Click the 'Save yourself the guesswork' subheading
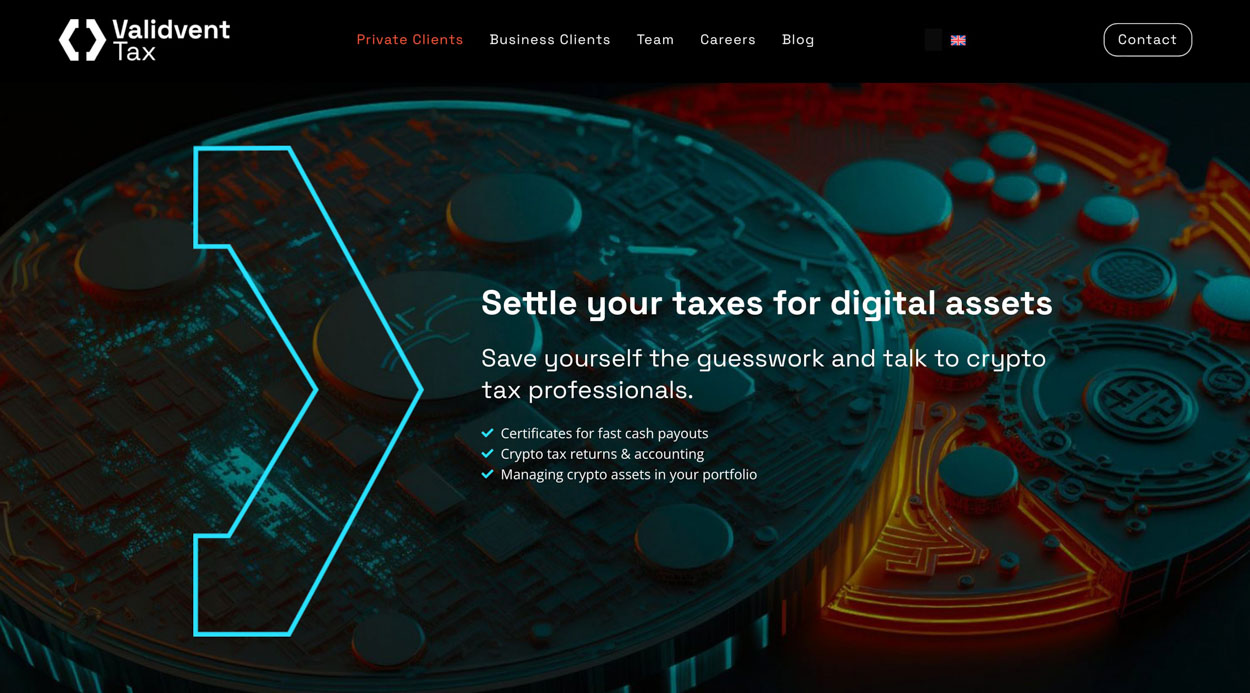Image resolution: width=1250 pixels, height=693 pixels. coord(764,374)
